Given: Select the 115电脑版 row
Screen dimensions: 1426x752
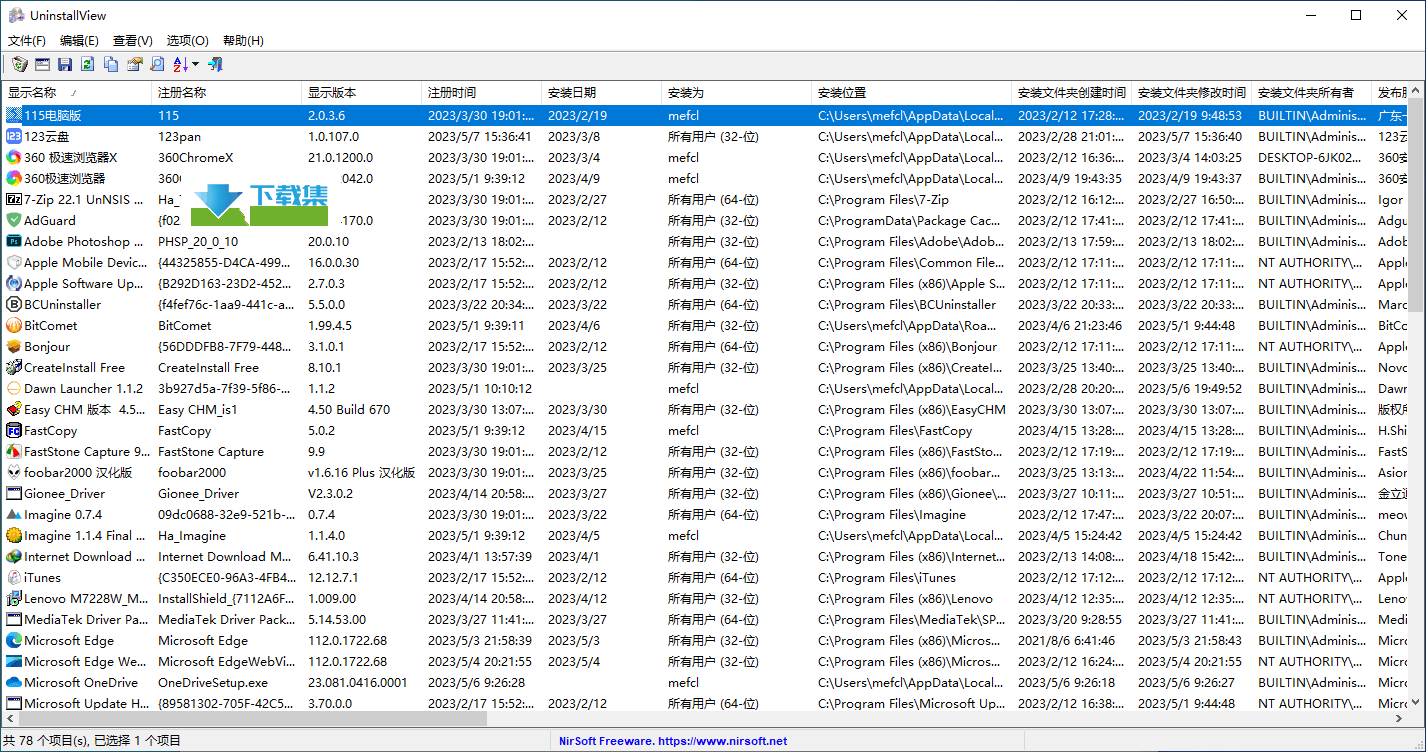Looking at the screenshot, I should click(704, 115).
